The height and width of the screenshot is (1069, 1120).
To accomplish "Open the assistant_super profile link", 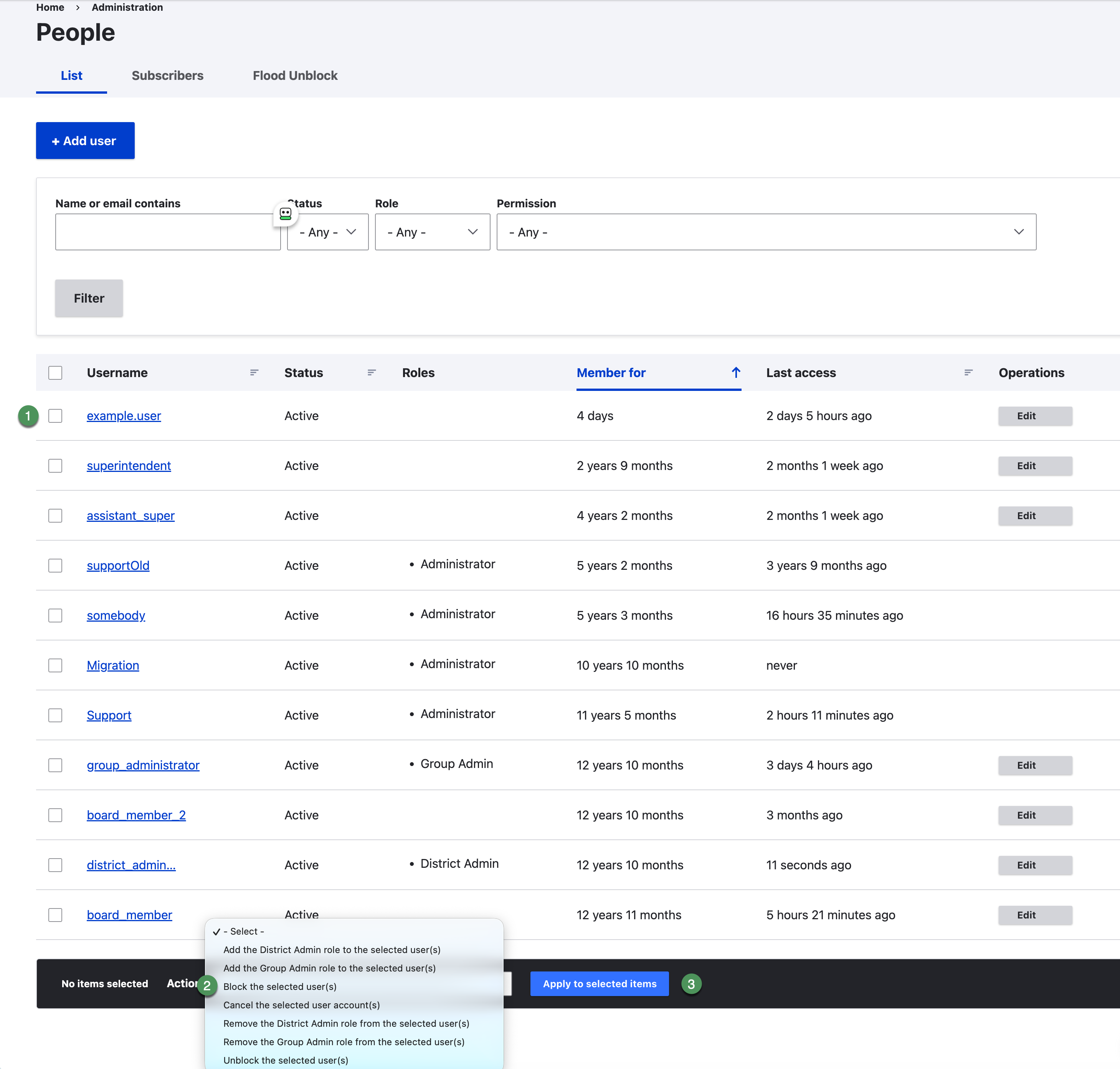I will [131, 516].
